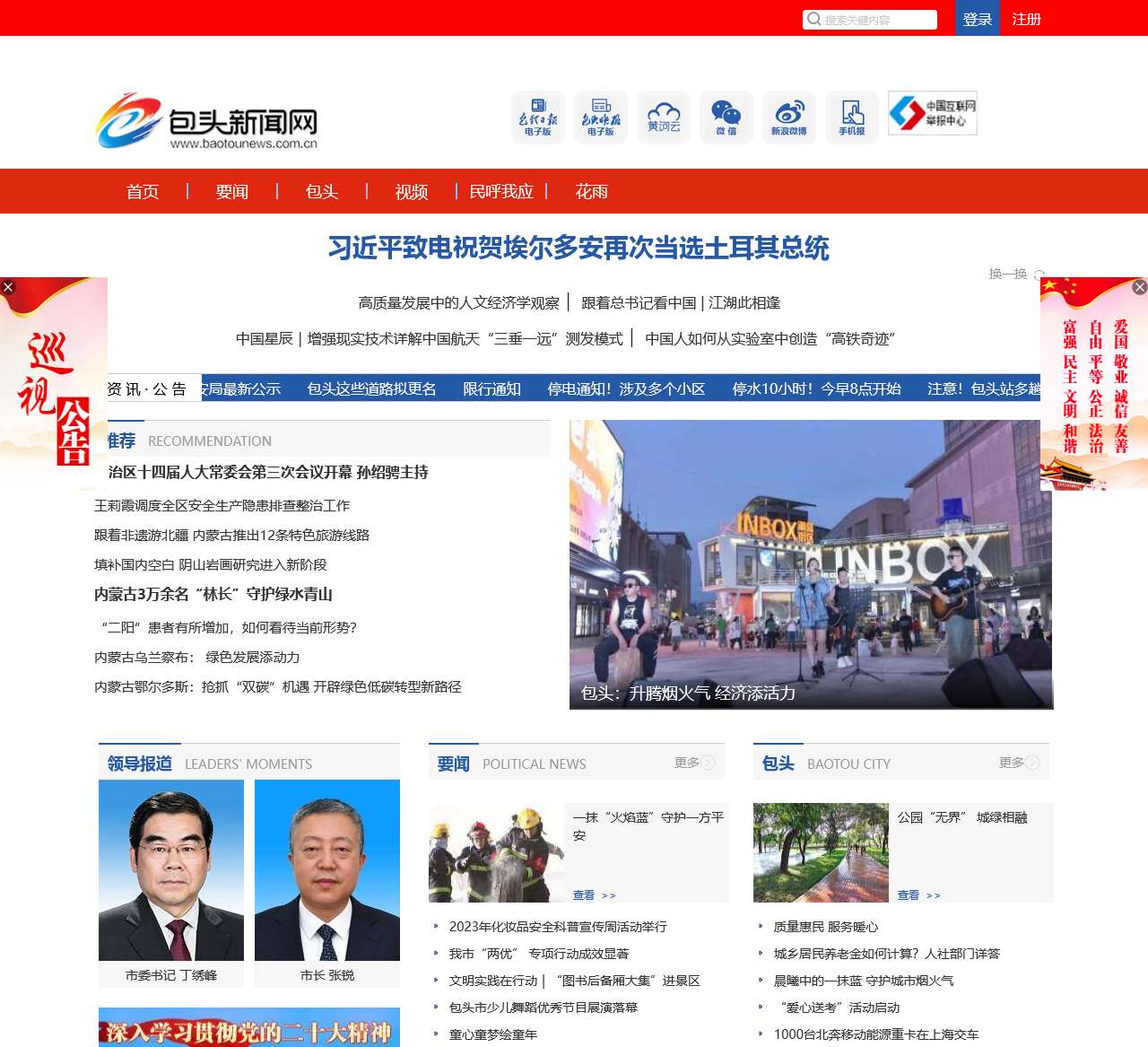Click 包头：升腾烟火气 经济添活力 caption
The image size is (1148, 1047).
pos(688,693)
